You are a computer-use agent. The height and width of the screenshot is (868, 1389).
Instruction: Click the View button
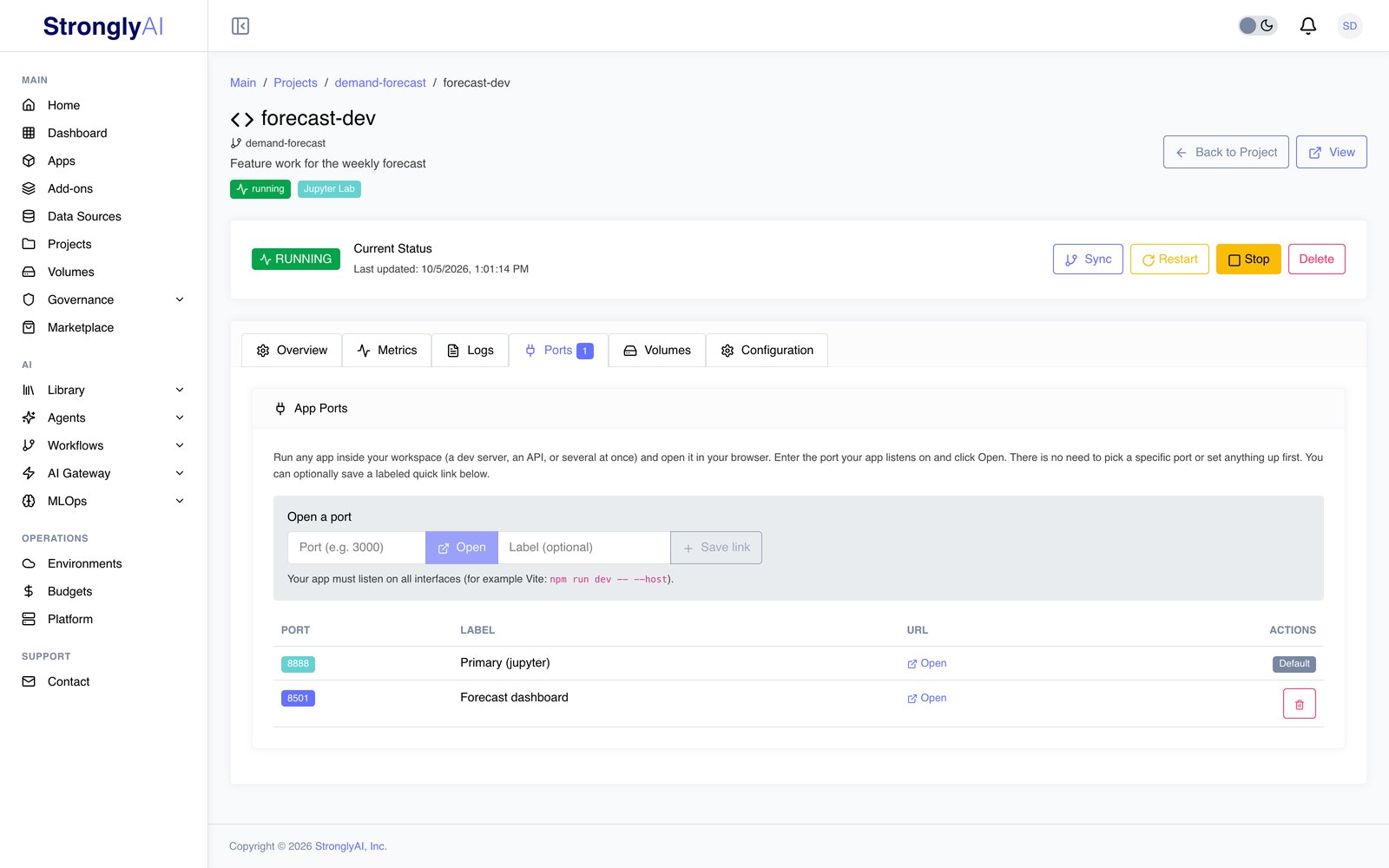[1331, 152]
